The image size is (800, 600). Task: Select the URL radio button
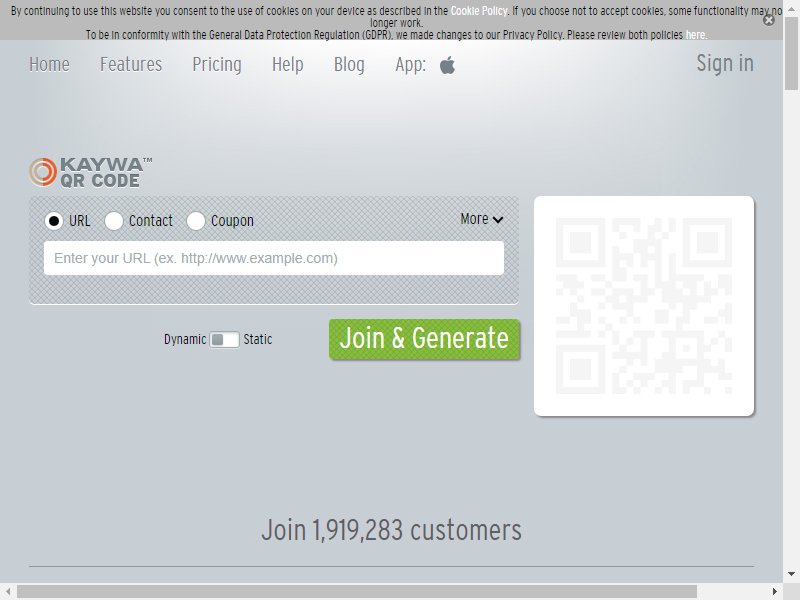click(54, 221)
